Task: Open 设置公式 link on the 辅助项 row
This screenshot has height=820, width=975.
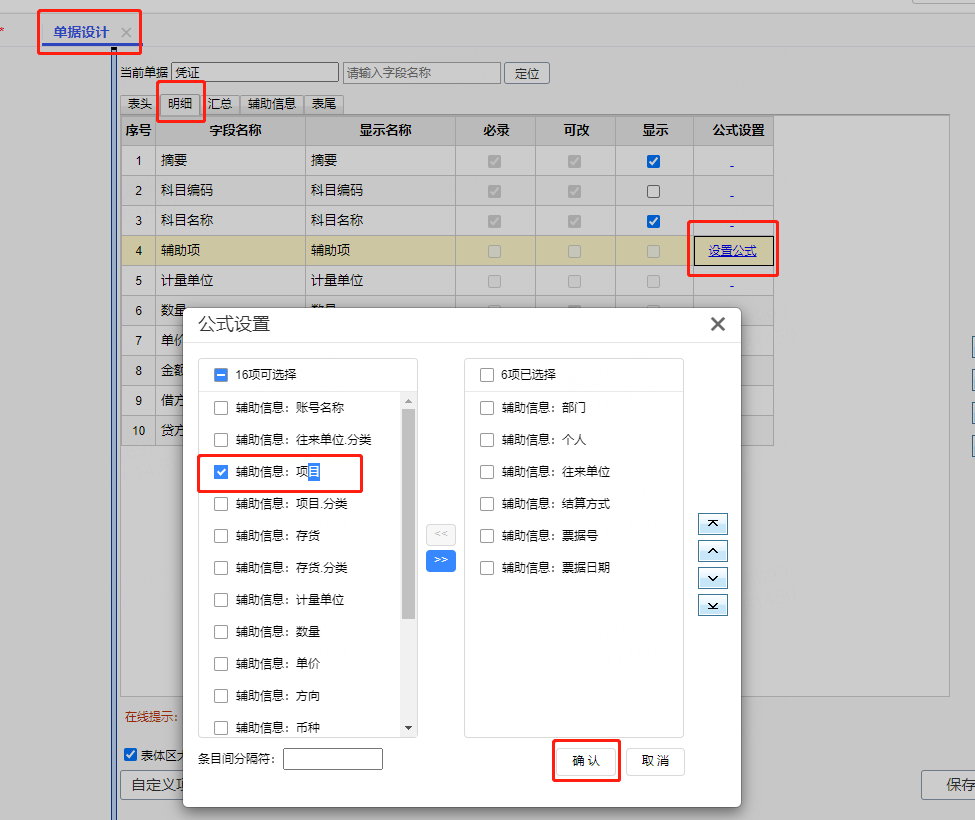Action: 733,250
